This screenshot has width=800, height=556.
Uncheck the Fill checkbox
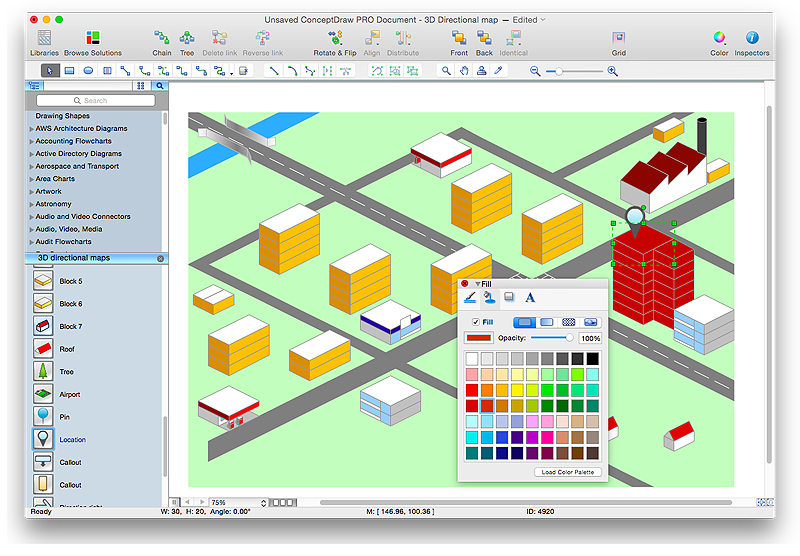[476, 322]
